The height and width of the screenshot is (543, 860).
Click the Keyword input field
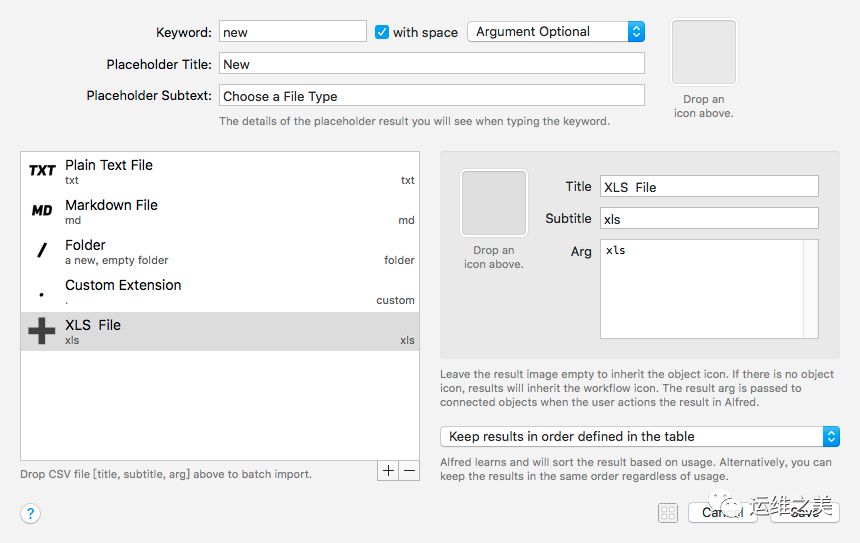coord(292,32)
